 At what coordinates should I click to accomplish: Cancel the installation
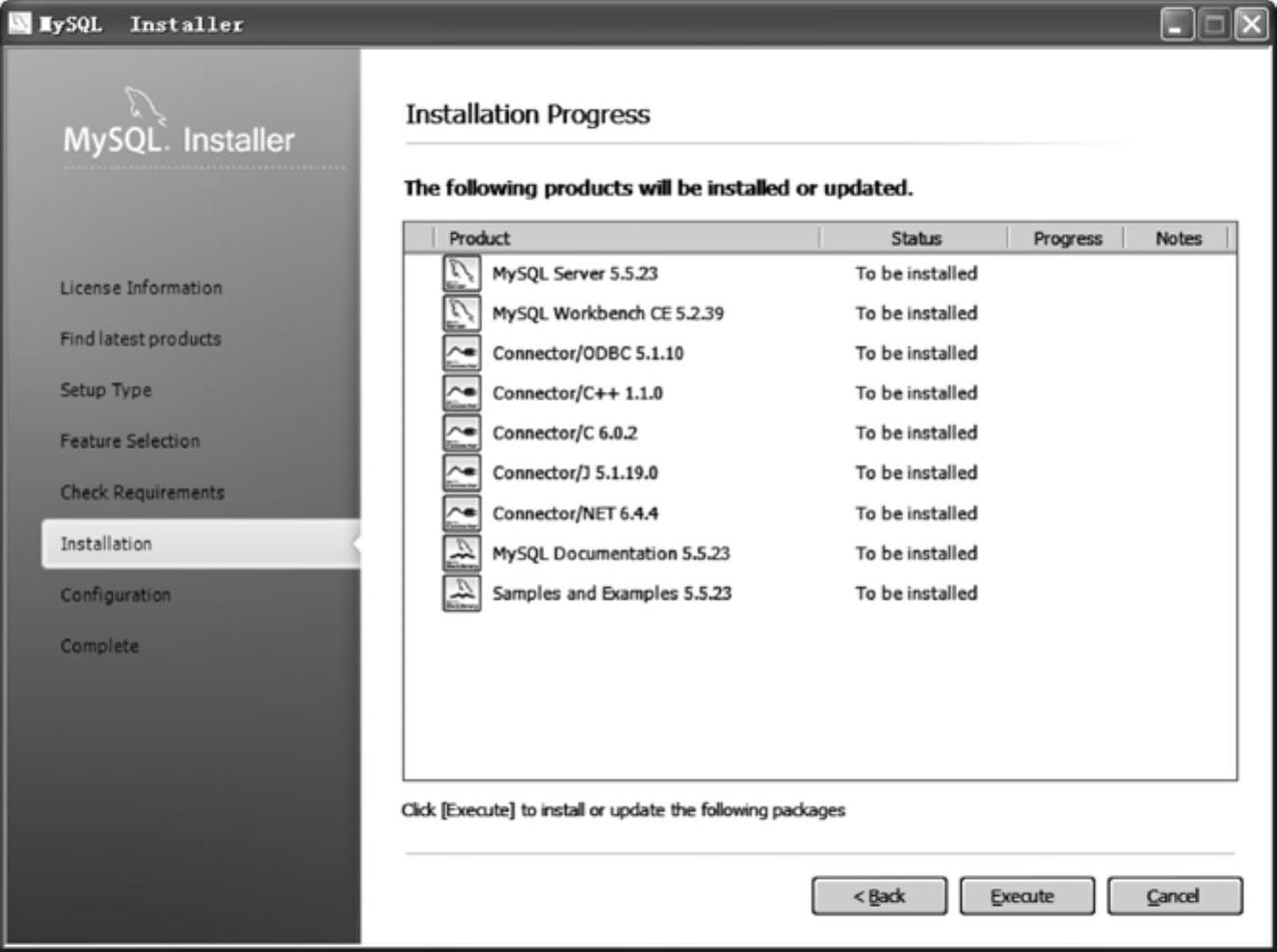(x=1174, y=896)
